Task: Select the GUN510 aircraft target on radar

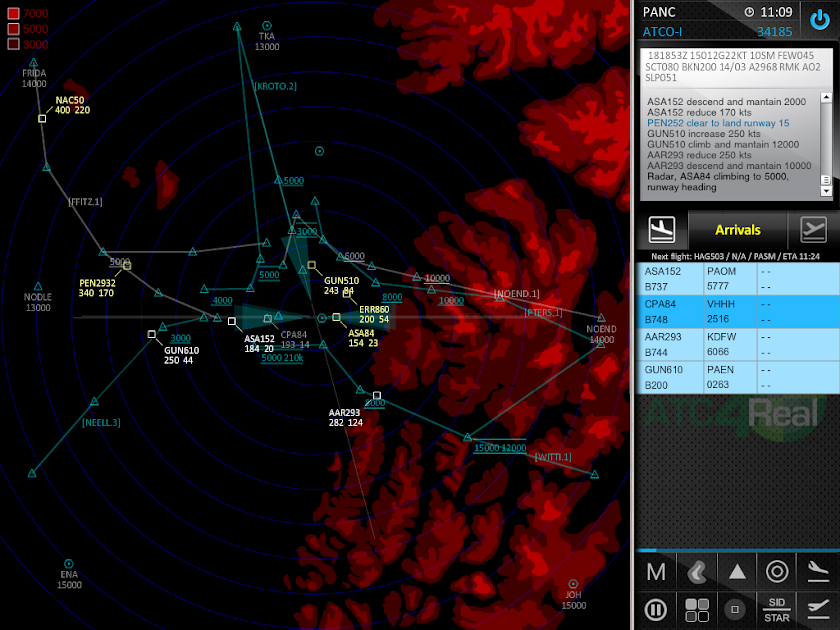Action: click(x=311, y=265)
